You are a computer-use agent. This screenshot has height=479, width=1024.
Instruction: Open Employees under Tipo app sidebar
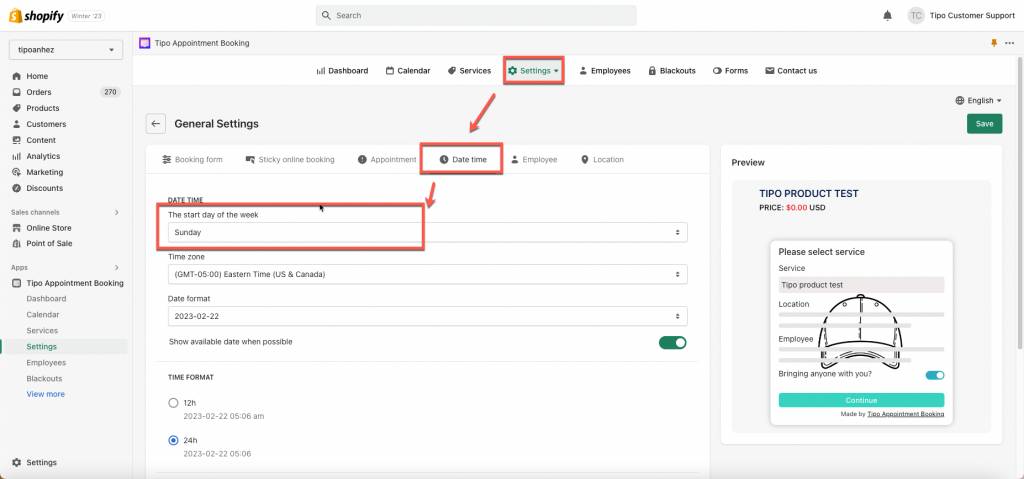[x=46, y=363]
